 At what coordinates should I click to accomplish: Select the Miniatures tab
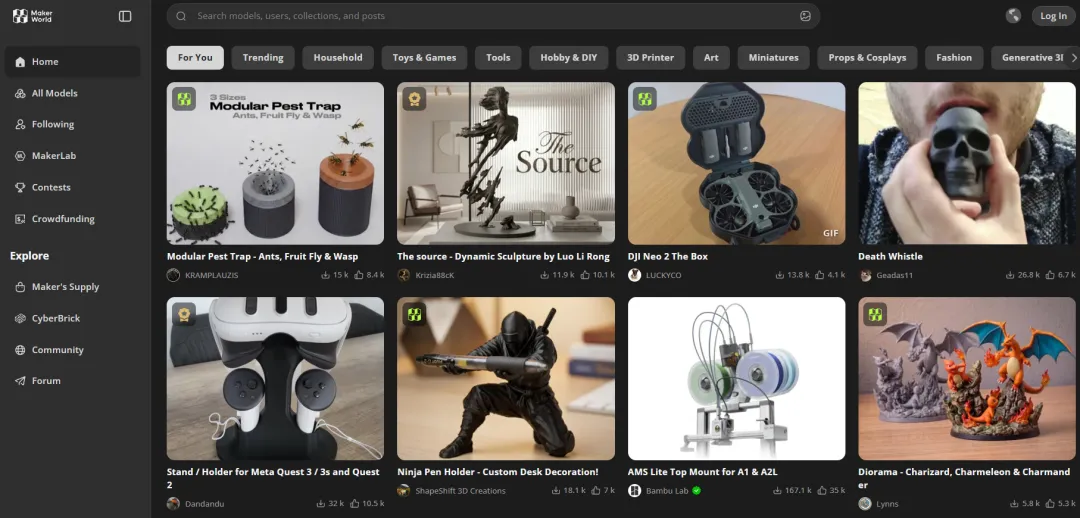773,58
